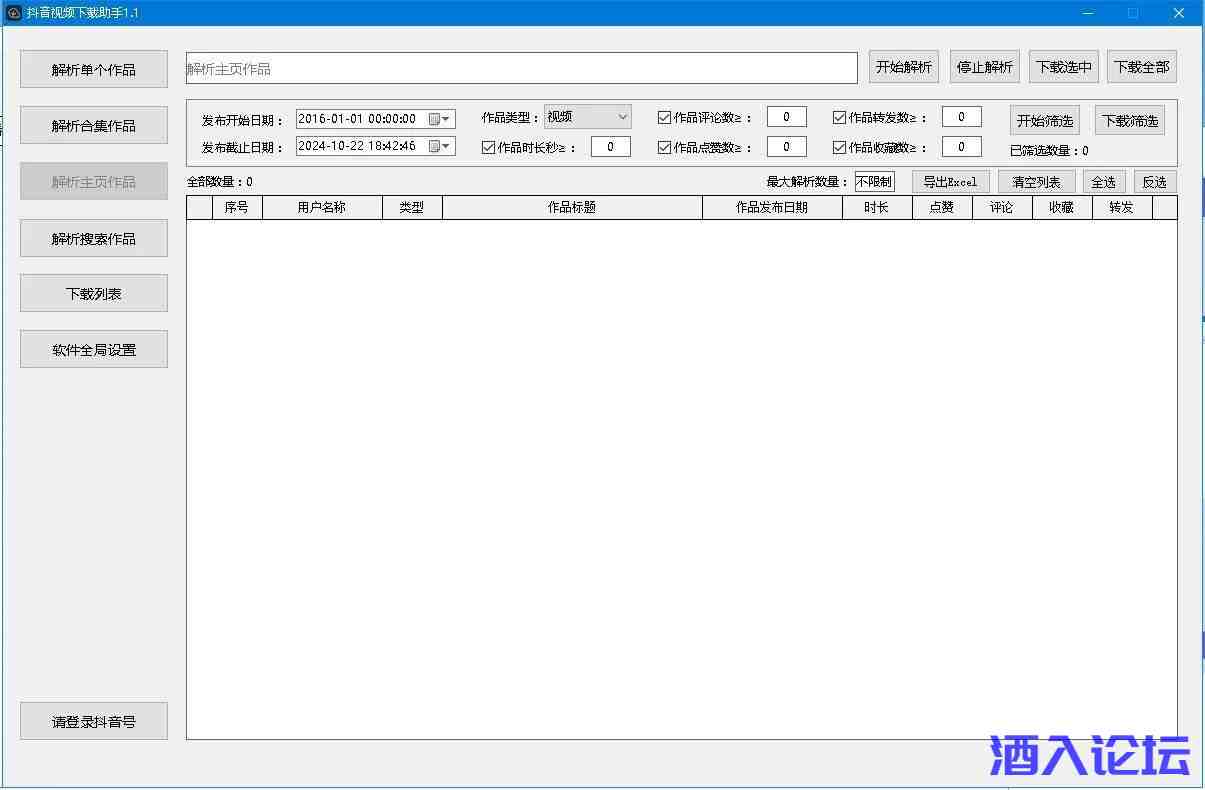Switch to 解析单个作品 tab
The width and height of the screenshot is (1205, 790).
(94, 70)
